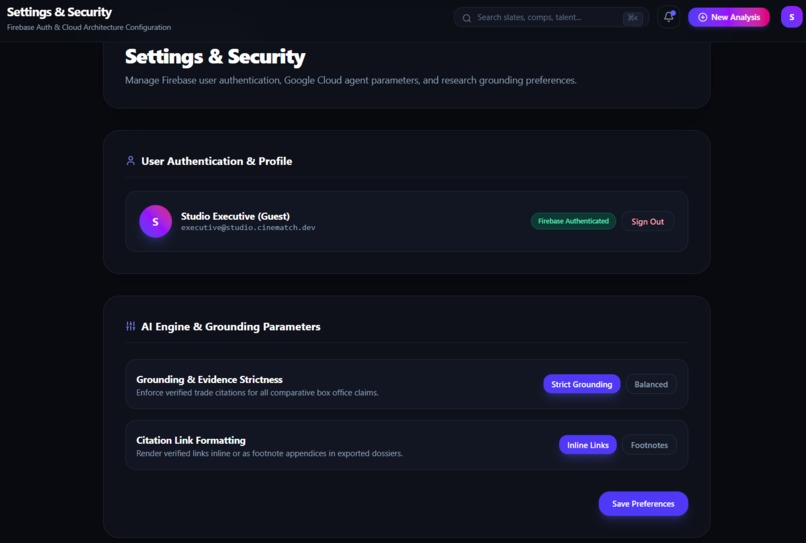Click the User Authentication & Profile heading
This screenshot has height=543, width=806.
coord(217,161)
